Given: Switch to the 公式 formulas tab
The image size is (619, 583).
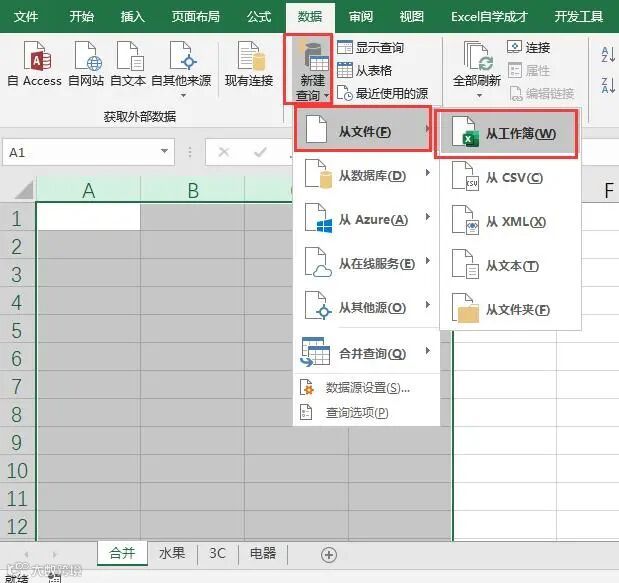Looking at the screenshot, I should coord(259,17).
